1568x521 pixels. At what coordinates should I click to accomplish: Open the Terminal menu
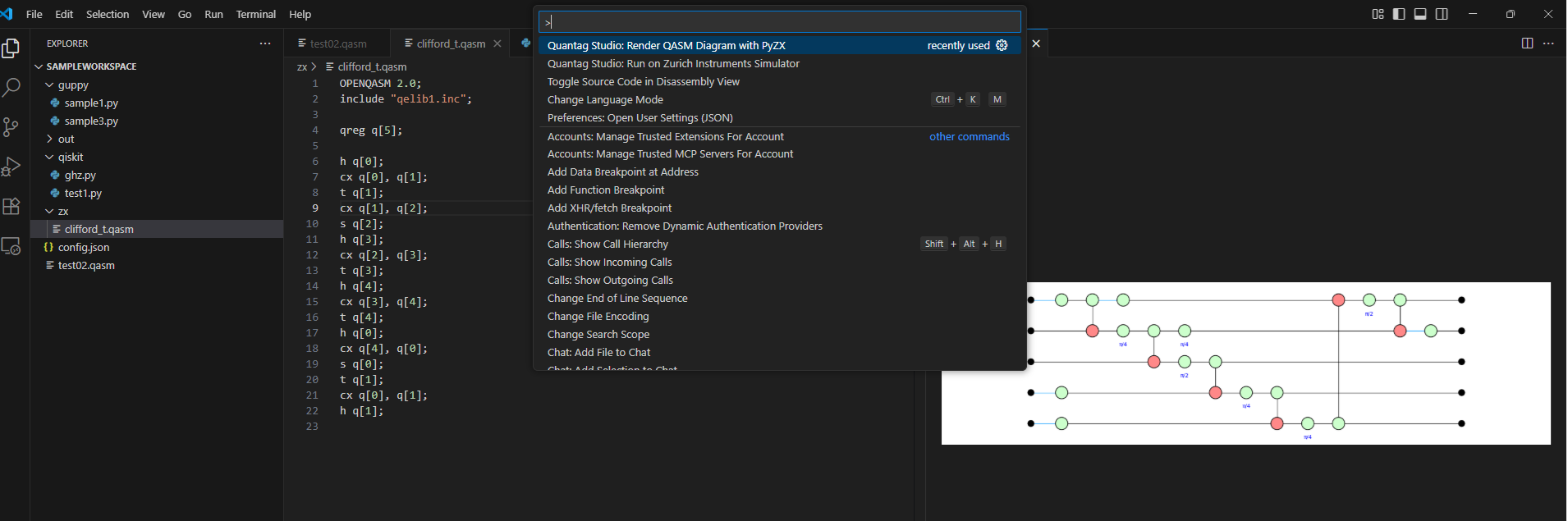[x=255, y=14]
